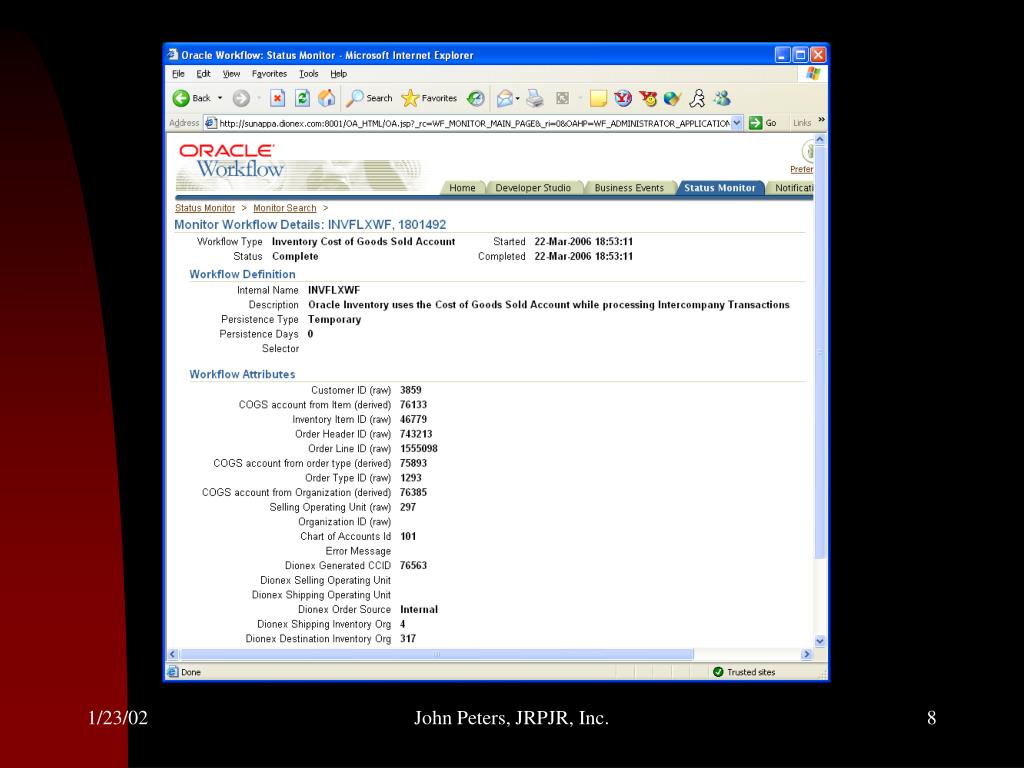Switch to the Business Events tab
The image size is (1024, 768).
(629, 188)
